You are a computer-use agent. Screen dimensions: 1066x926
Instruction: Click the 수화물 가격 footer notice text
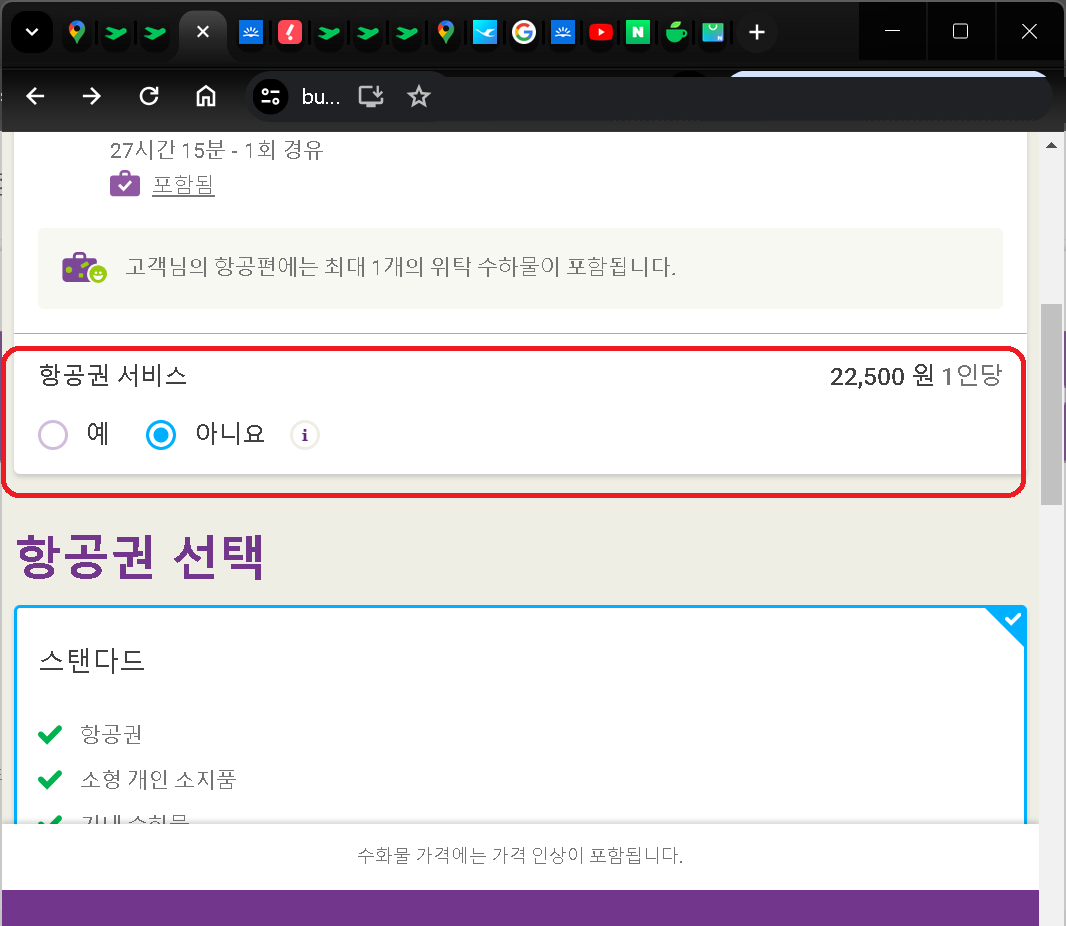tap(520, 855)
